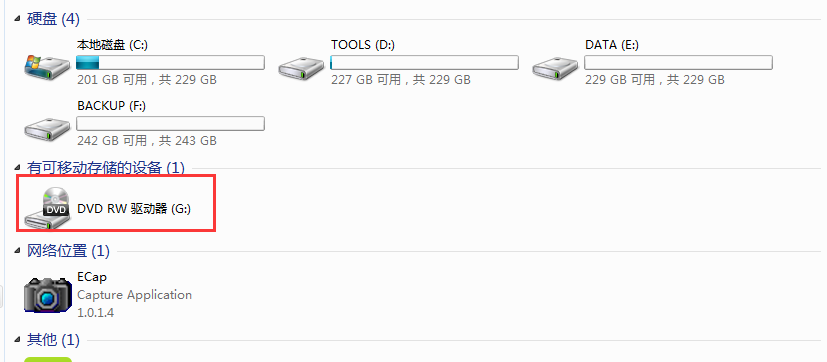
Task: Click the 网络位置 (1) group header text
Action: (x=69, y=251)
